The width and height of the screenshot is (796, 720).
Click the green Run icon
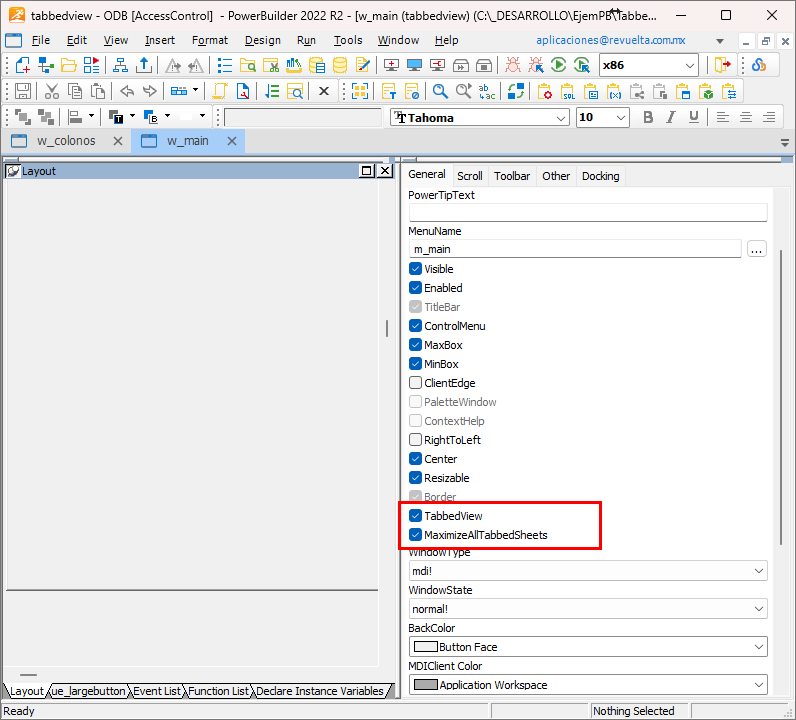[x=558, y=65]
